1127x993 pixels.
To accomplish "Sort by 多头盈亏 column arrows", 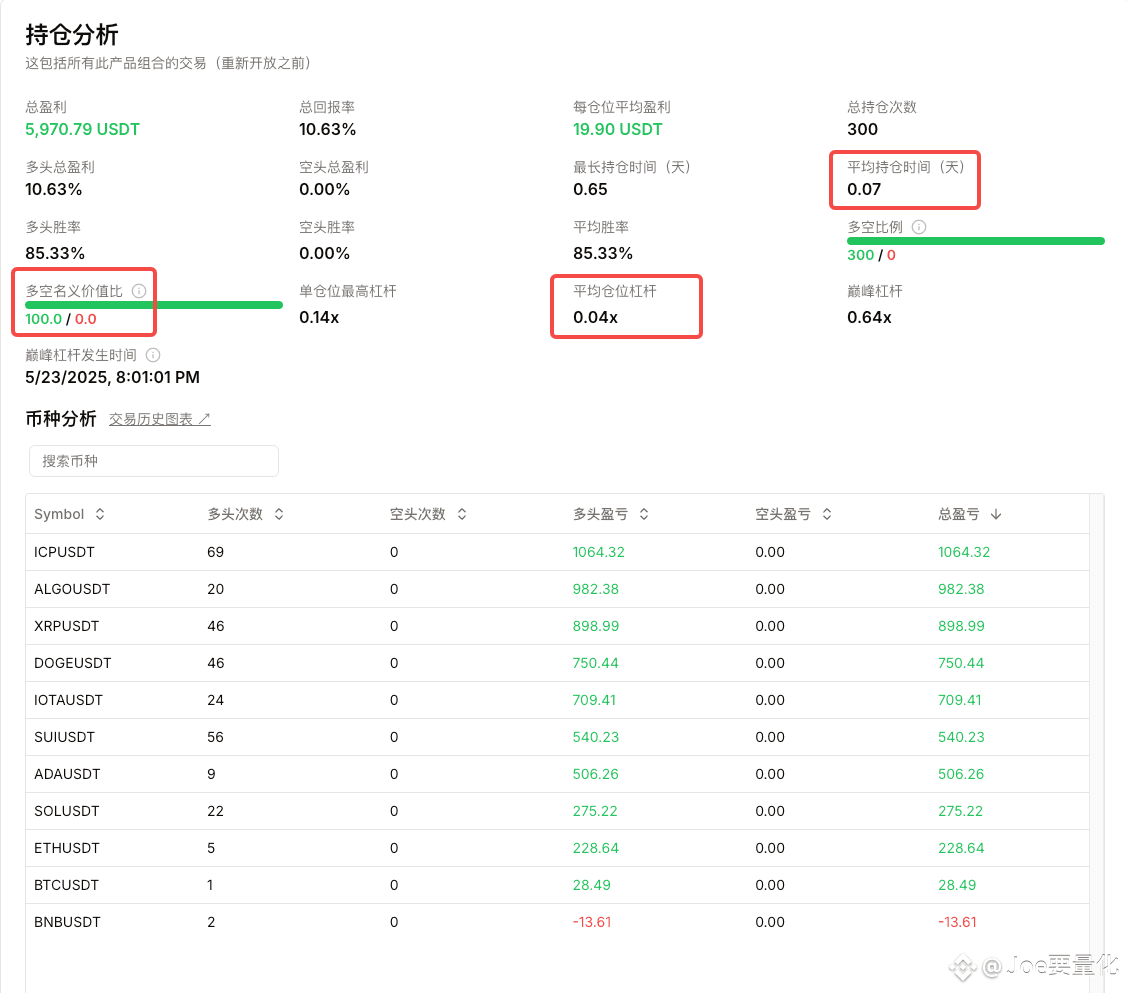I will tap(644, 514).
